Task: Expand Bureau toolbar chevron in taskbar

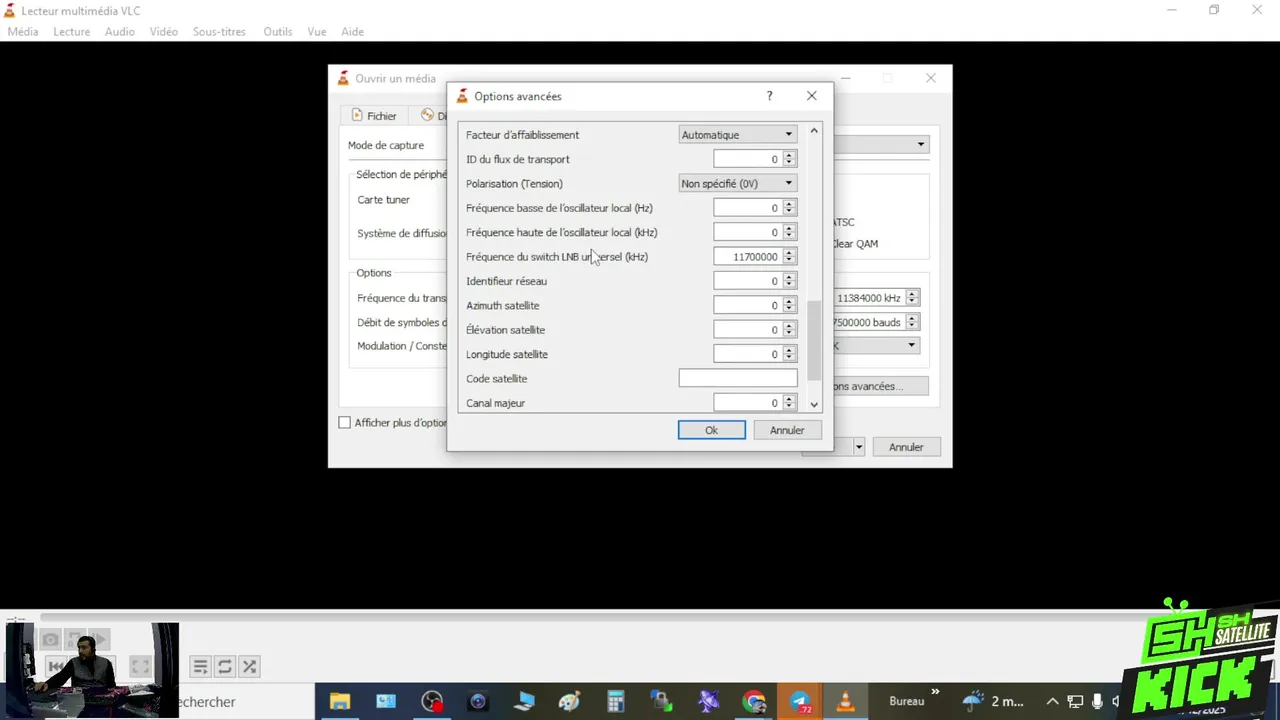Action: 936,691
